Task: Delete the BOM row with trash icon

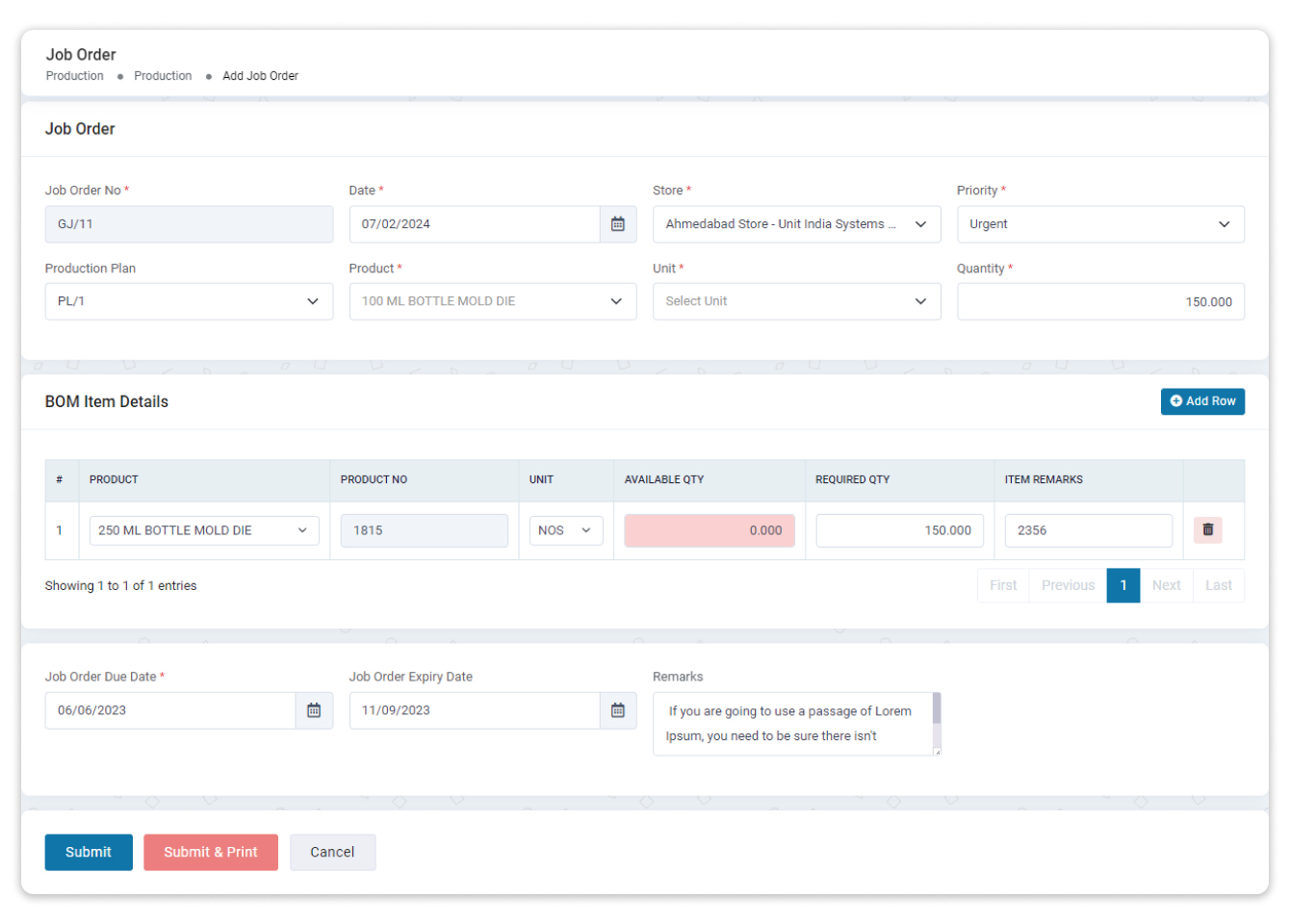Action: pyautogui.click(x=1207, y=530)
